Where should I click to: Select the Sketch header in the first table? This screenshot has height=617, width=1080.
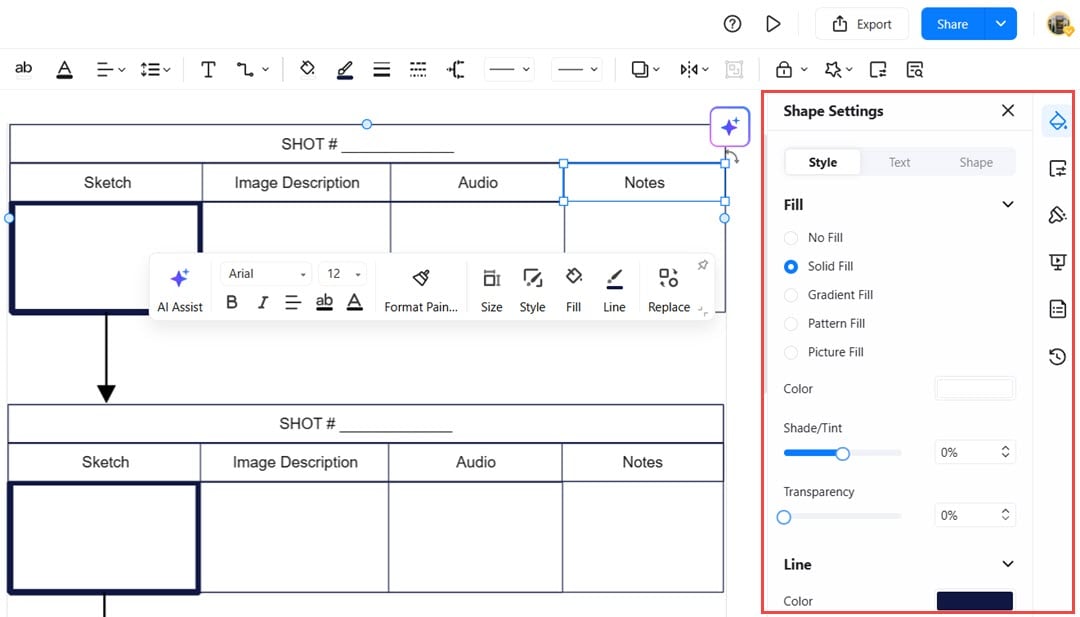[x=107, y=182]
